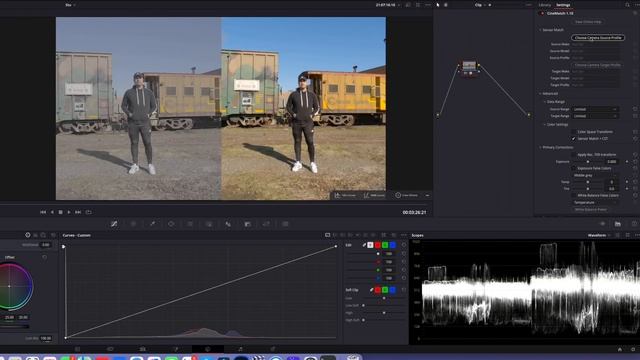640x360 pixels.
Task: Open the Fairlight page tab
Action: point(240,349)
